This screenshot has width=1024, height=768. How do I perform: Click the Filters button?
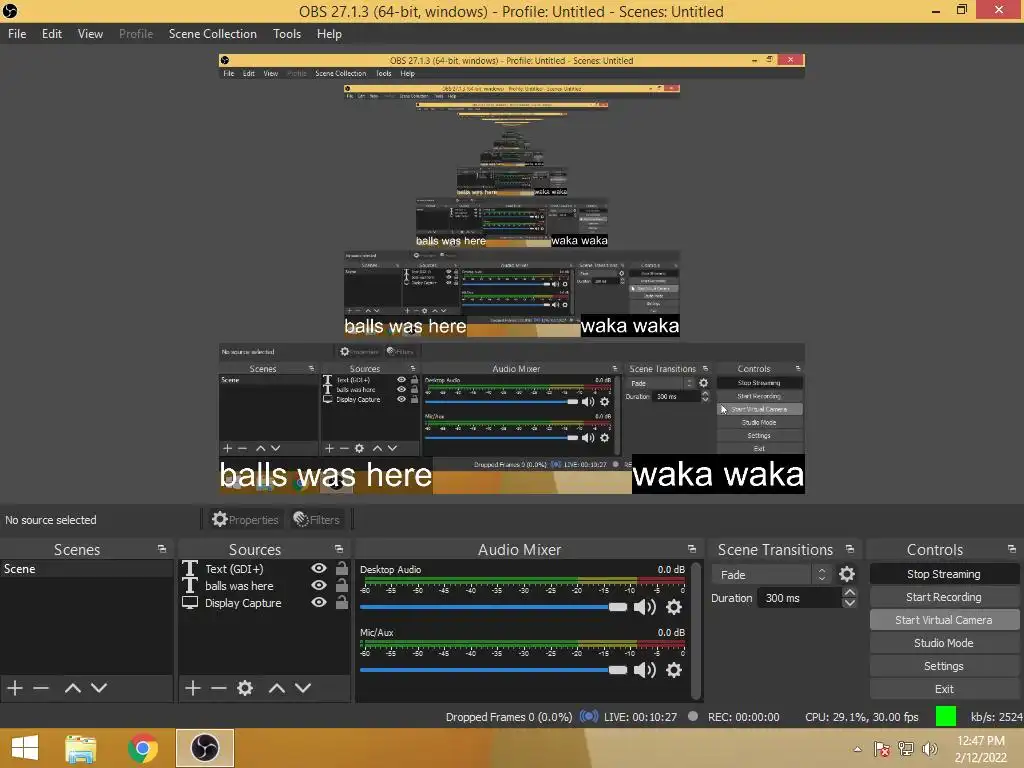click(x=317, y=519)
